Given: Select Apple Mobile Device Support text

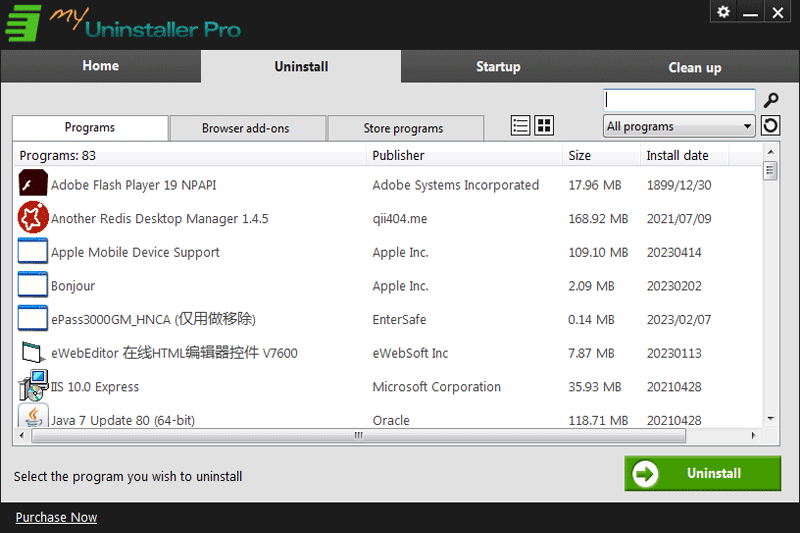Looking at the screenshot, I should point(135,252).
